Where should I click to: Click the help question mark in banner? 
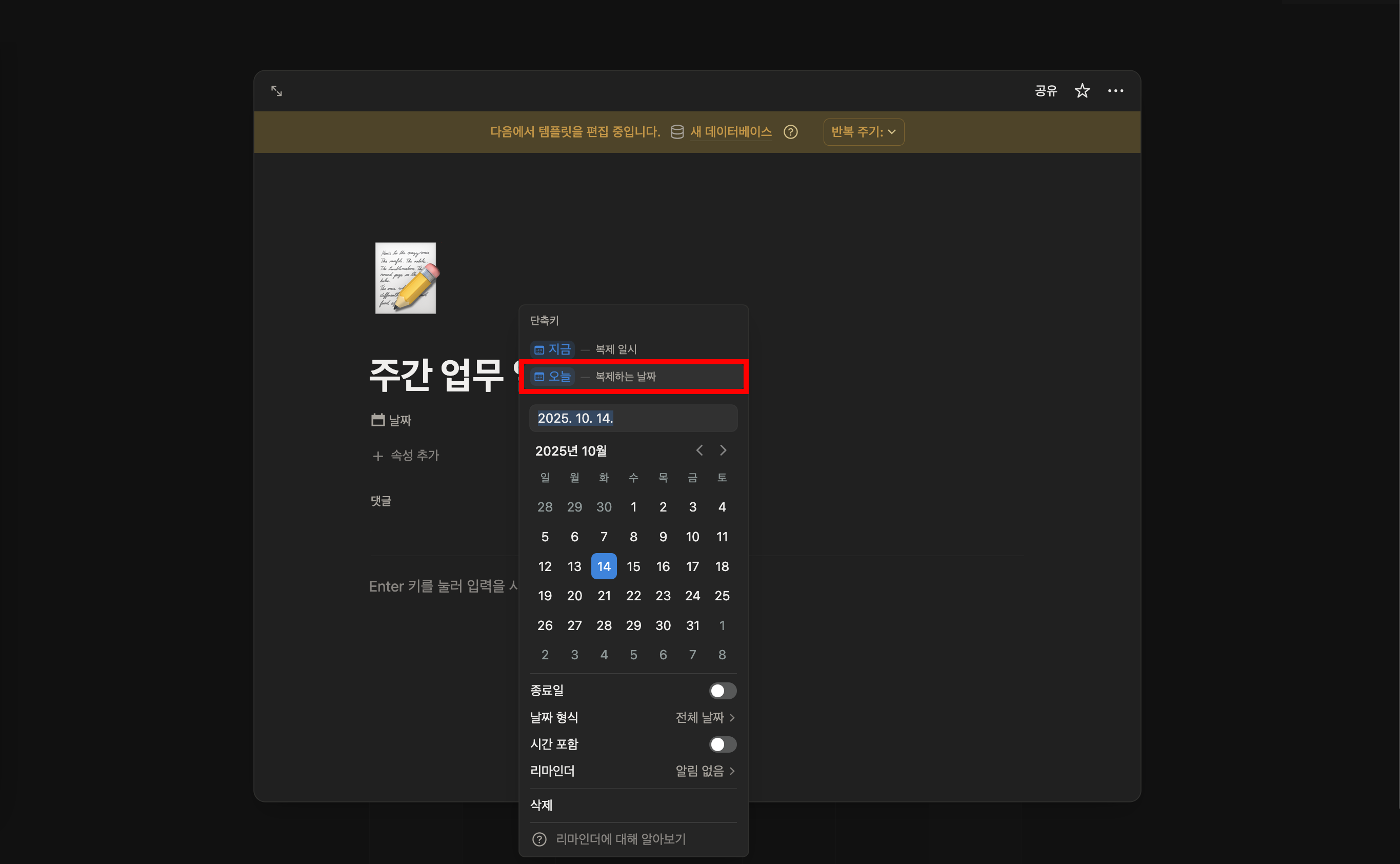791,132
